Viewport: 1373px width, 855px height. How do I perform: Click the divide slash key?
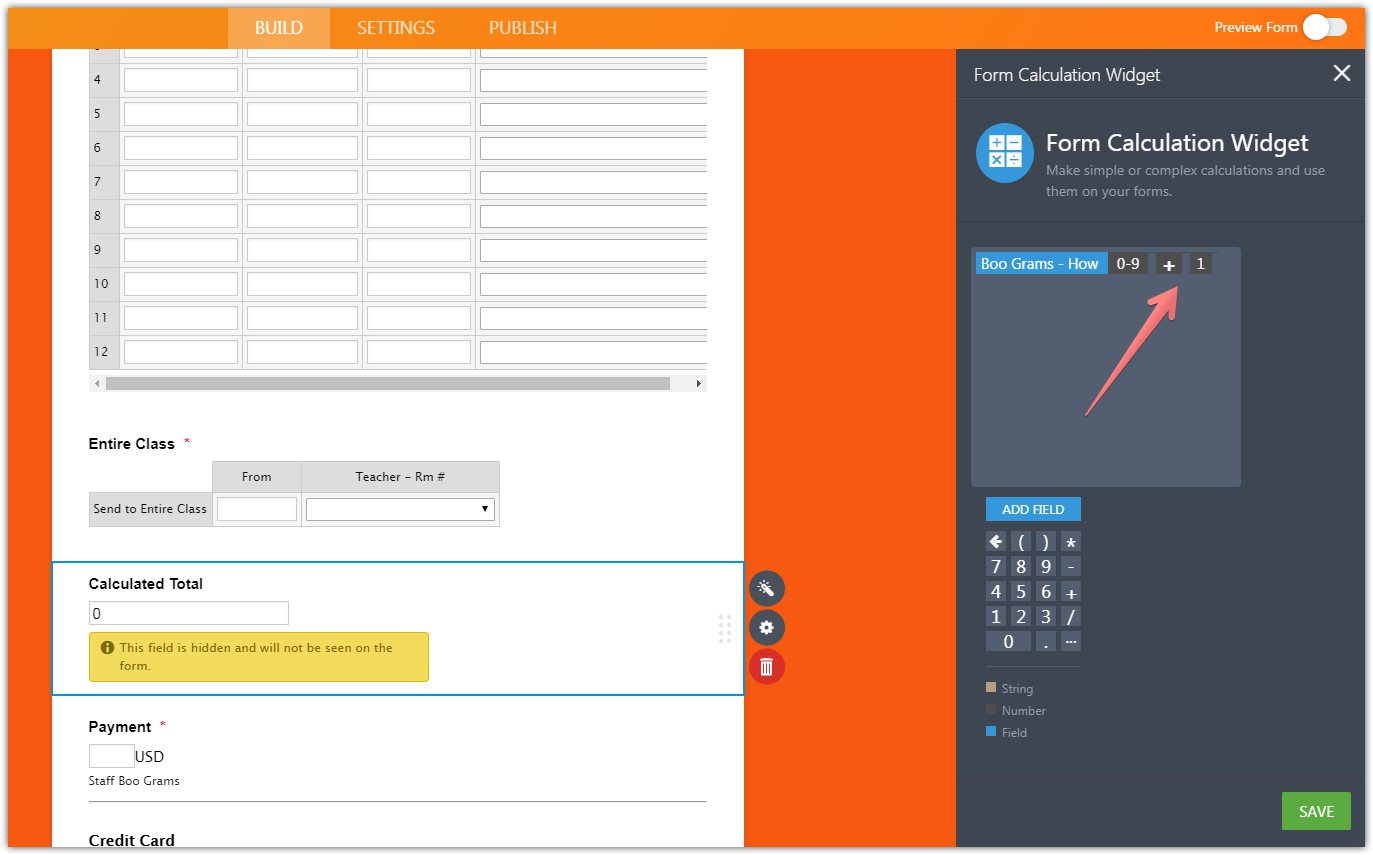click(1071, 616)
